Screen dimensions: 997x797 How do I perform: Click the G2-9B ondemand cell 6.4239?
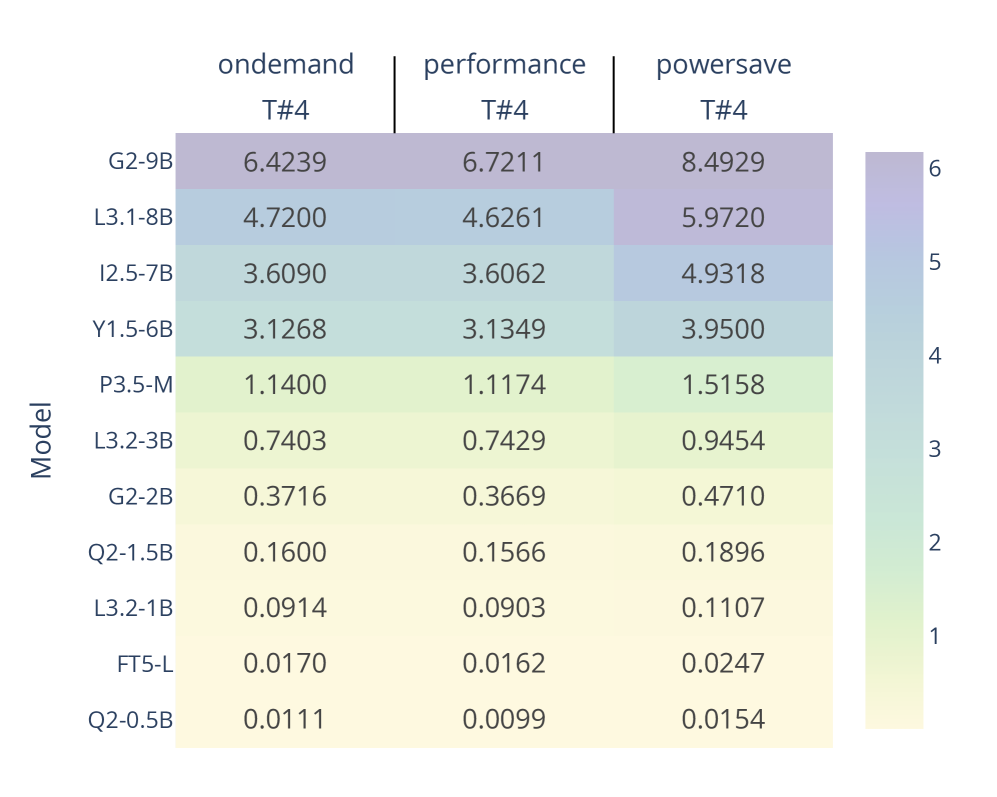(x=285, y=162)
